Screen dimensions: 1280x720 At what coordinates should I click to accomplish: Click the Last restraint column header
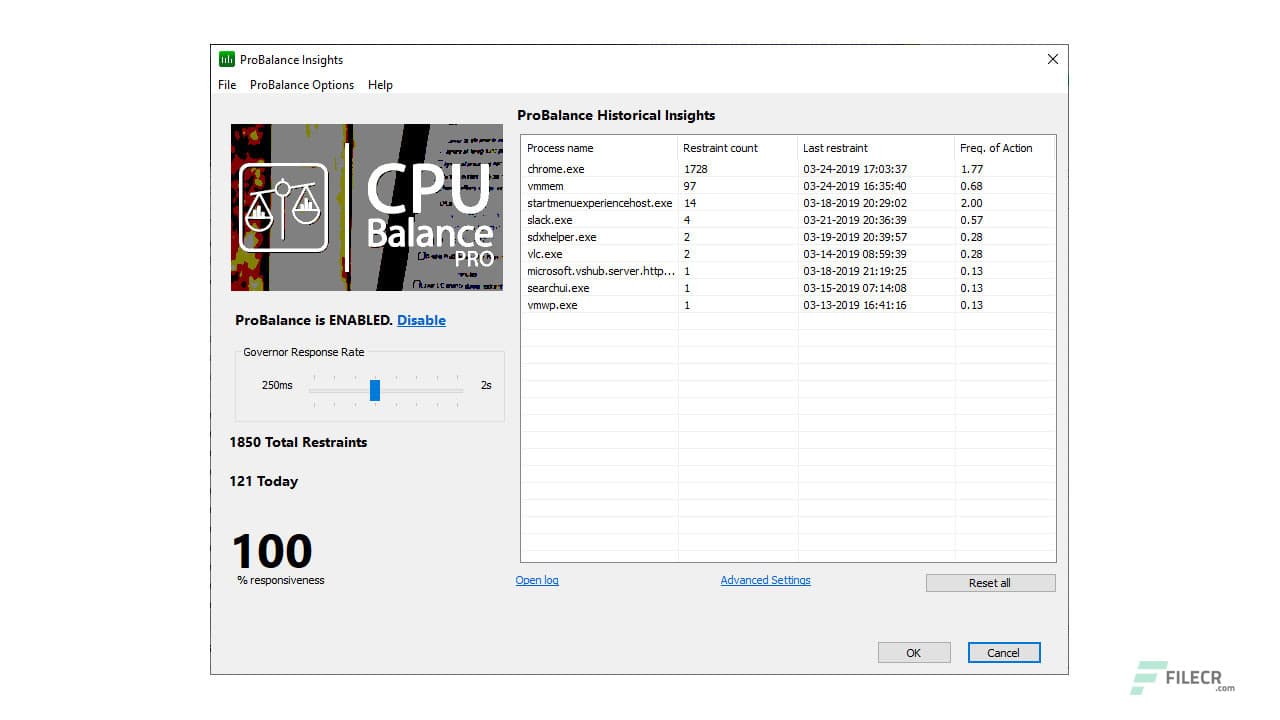tap(835, 147)
